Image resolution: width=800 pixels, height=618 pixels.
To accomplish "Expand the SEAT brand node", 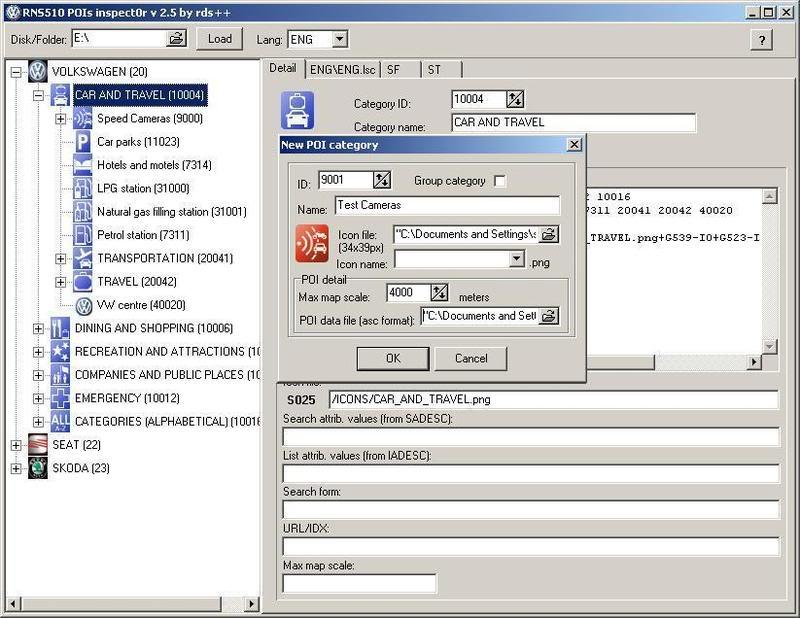I will point(16,445).
